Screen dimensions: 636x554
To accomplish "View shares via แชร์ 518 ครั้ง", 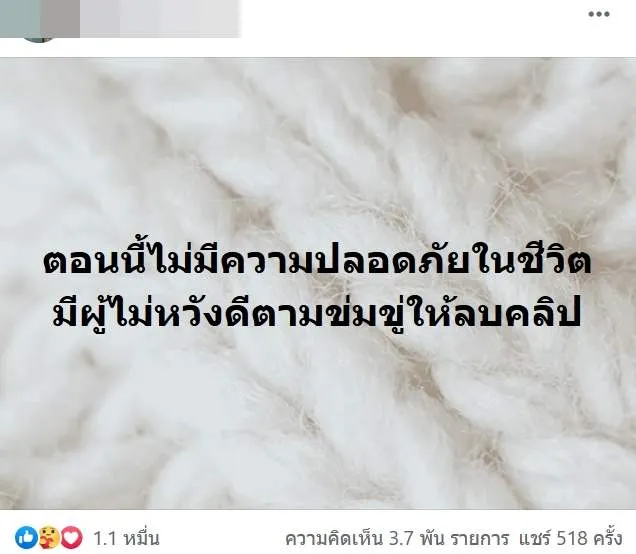I will click(x=570, y=539).
